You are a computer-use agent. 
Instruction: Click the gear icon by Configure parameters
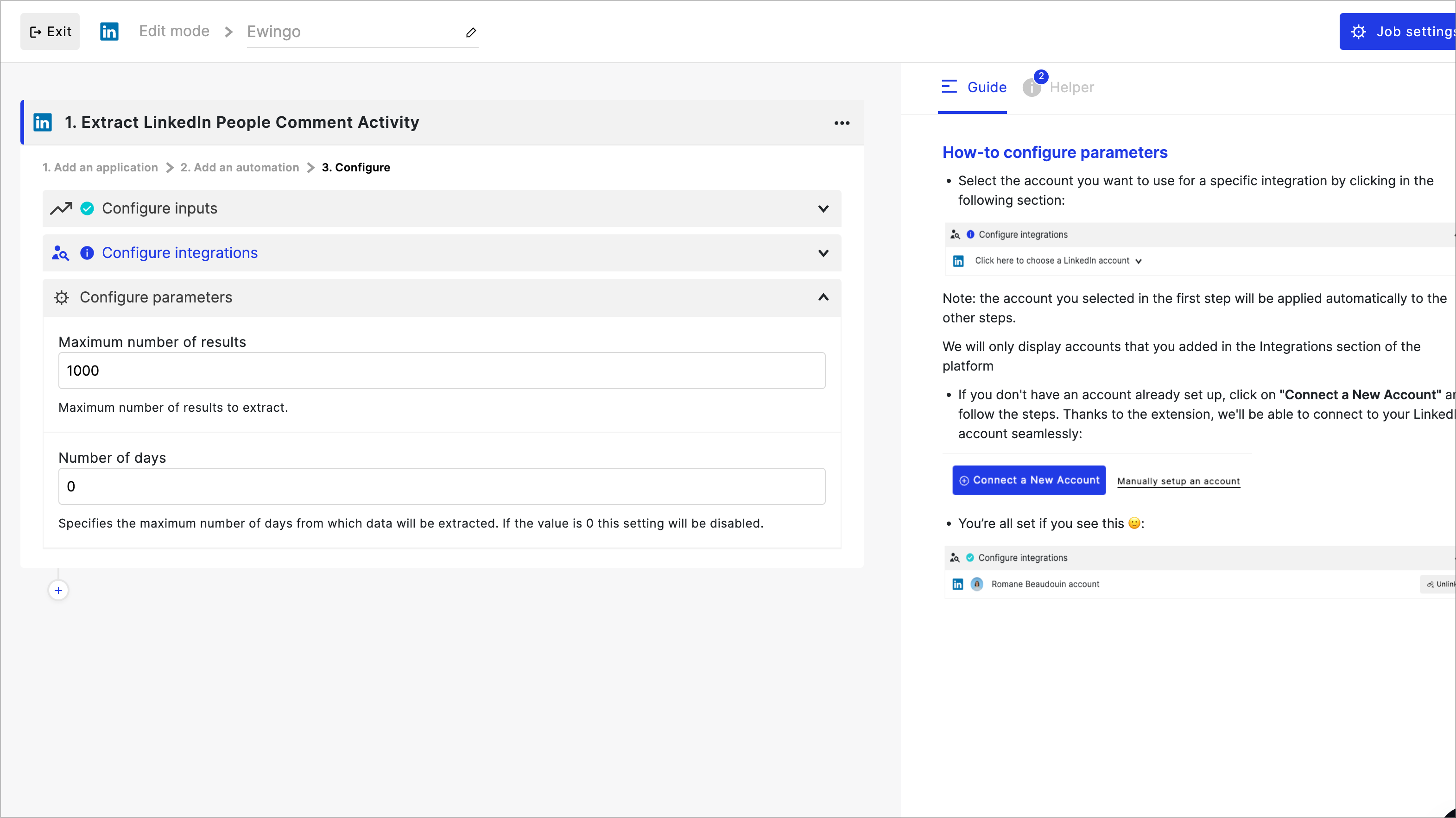pyautogui.click(x=62, y=298)
